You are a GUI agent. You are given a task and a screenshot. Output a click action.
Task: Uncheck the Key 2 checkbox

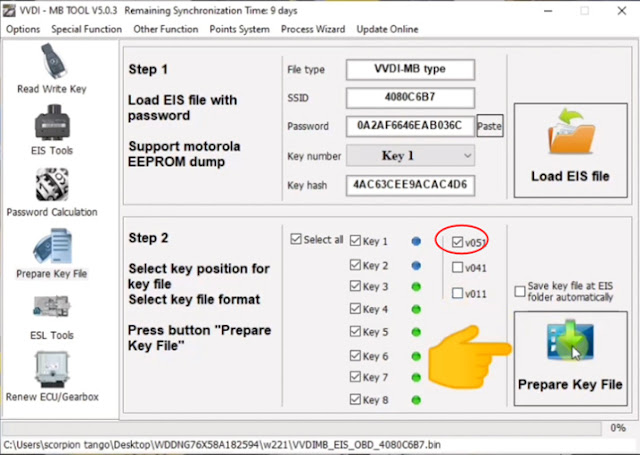click(356, 265)
